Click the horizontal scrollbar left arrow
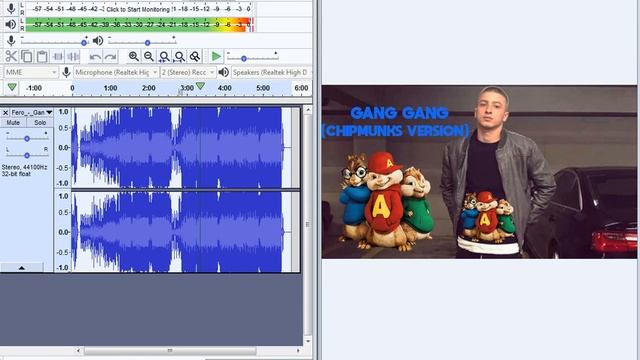Screen dimensions: 640x360 [x=78, y=350]
